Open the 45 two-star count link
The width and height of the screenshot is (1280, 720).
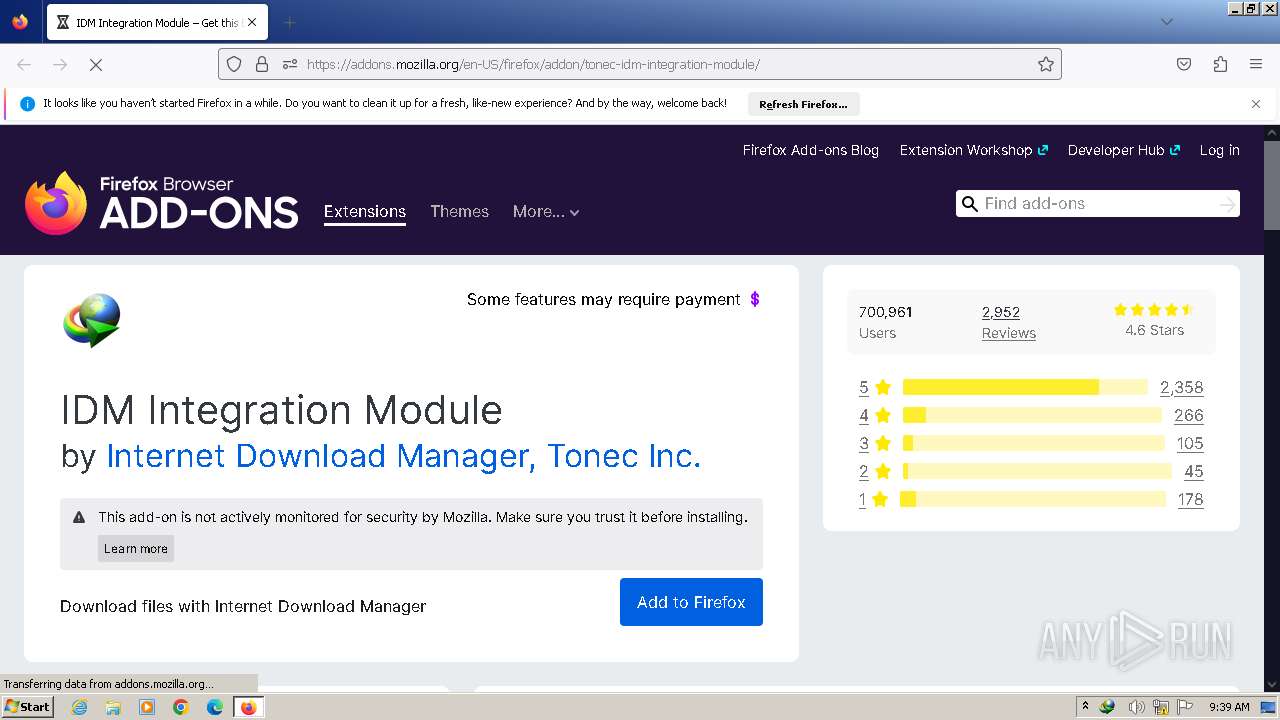coord(1194,471)
